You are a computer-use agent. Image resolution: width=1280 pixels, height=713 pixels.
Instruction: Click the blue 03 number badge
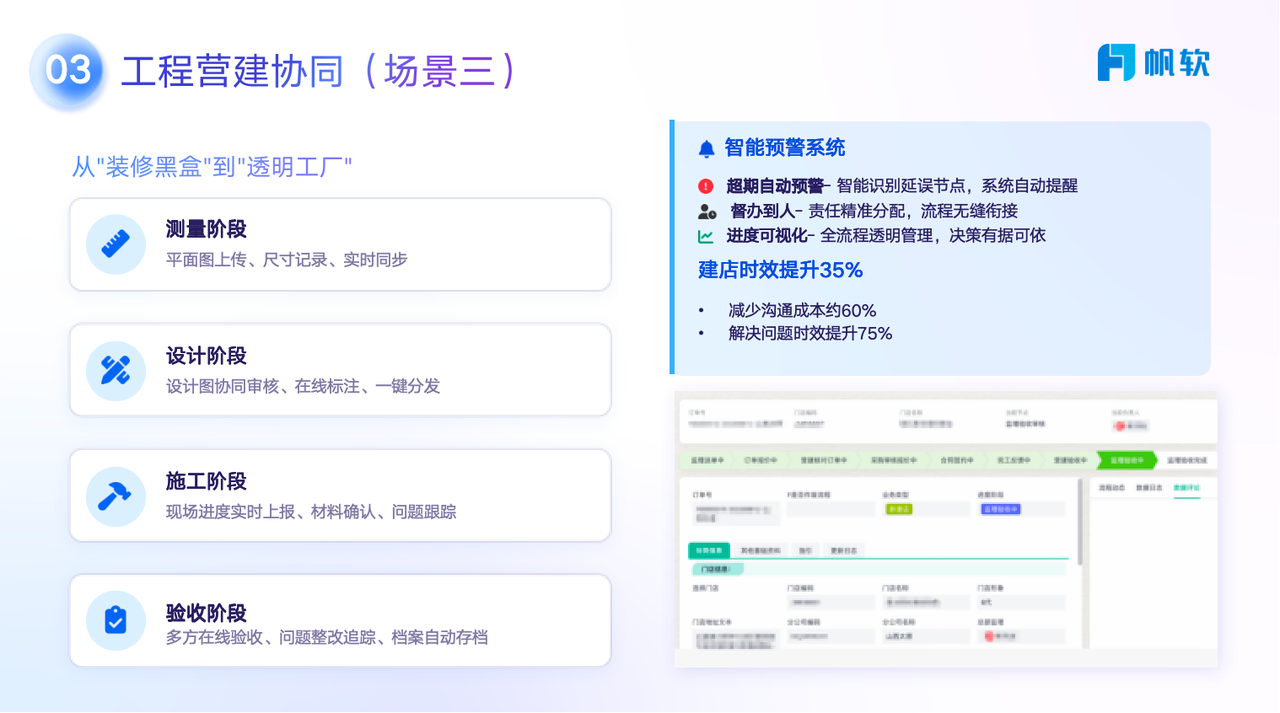(68, 71)
